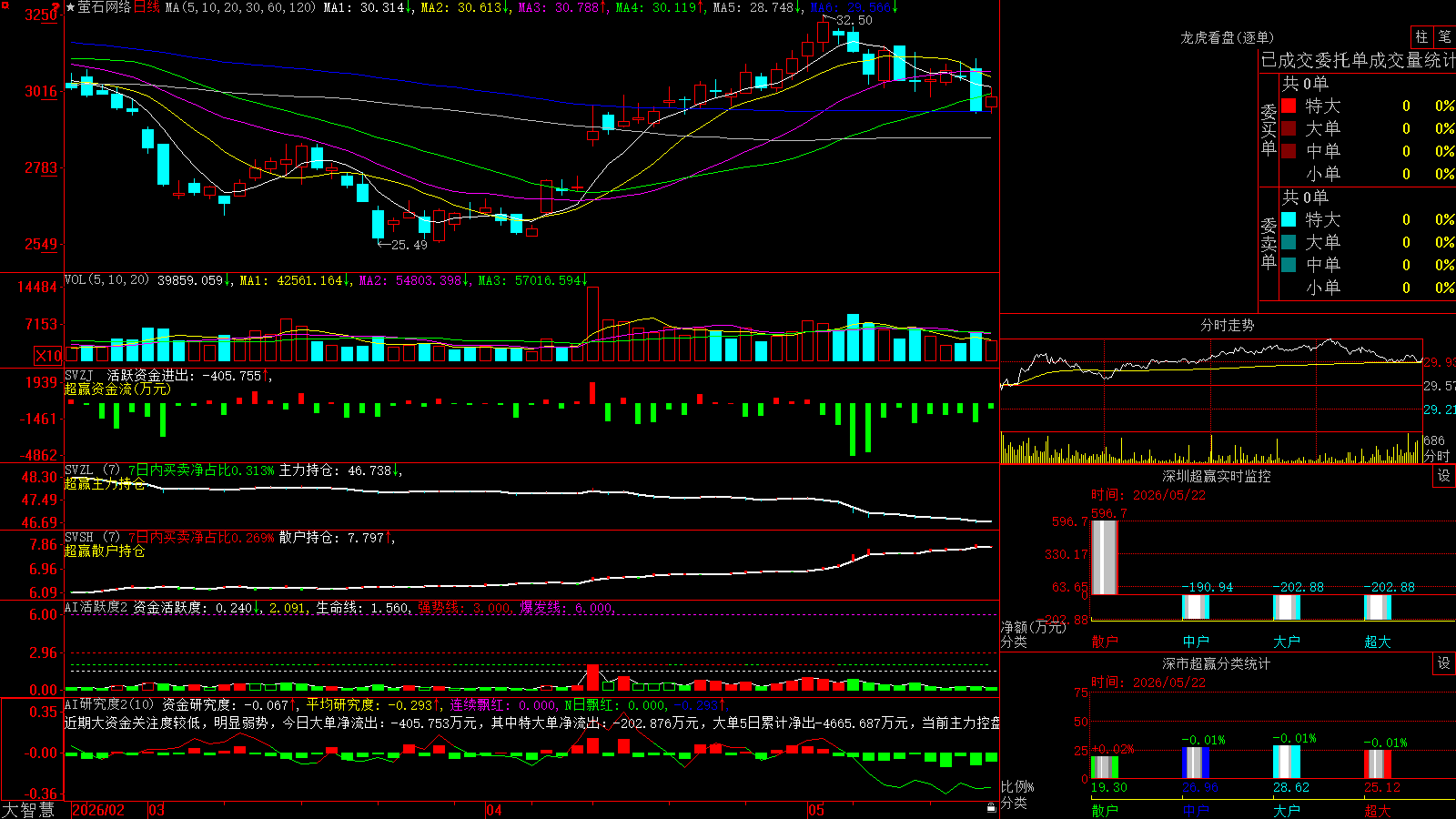Select the dark red 大单 buy order swatch
The width and height of the screenshot is (1456, 819).
tap(1289, 128)
